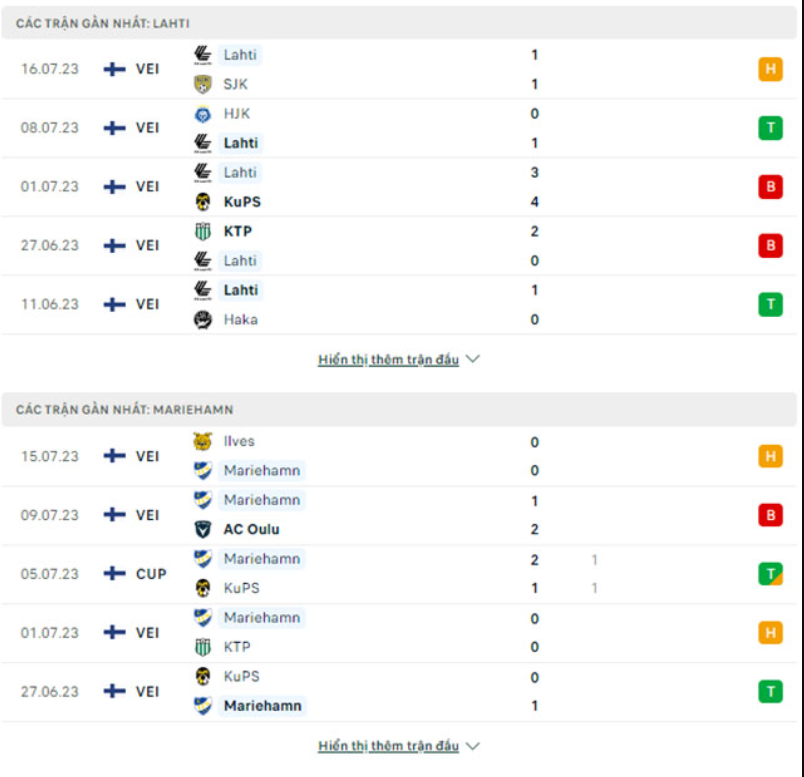This screenshot has height=777, width=804.
Task: Expand more Lahti matches chevron
Action: point(473,359)
